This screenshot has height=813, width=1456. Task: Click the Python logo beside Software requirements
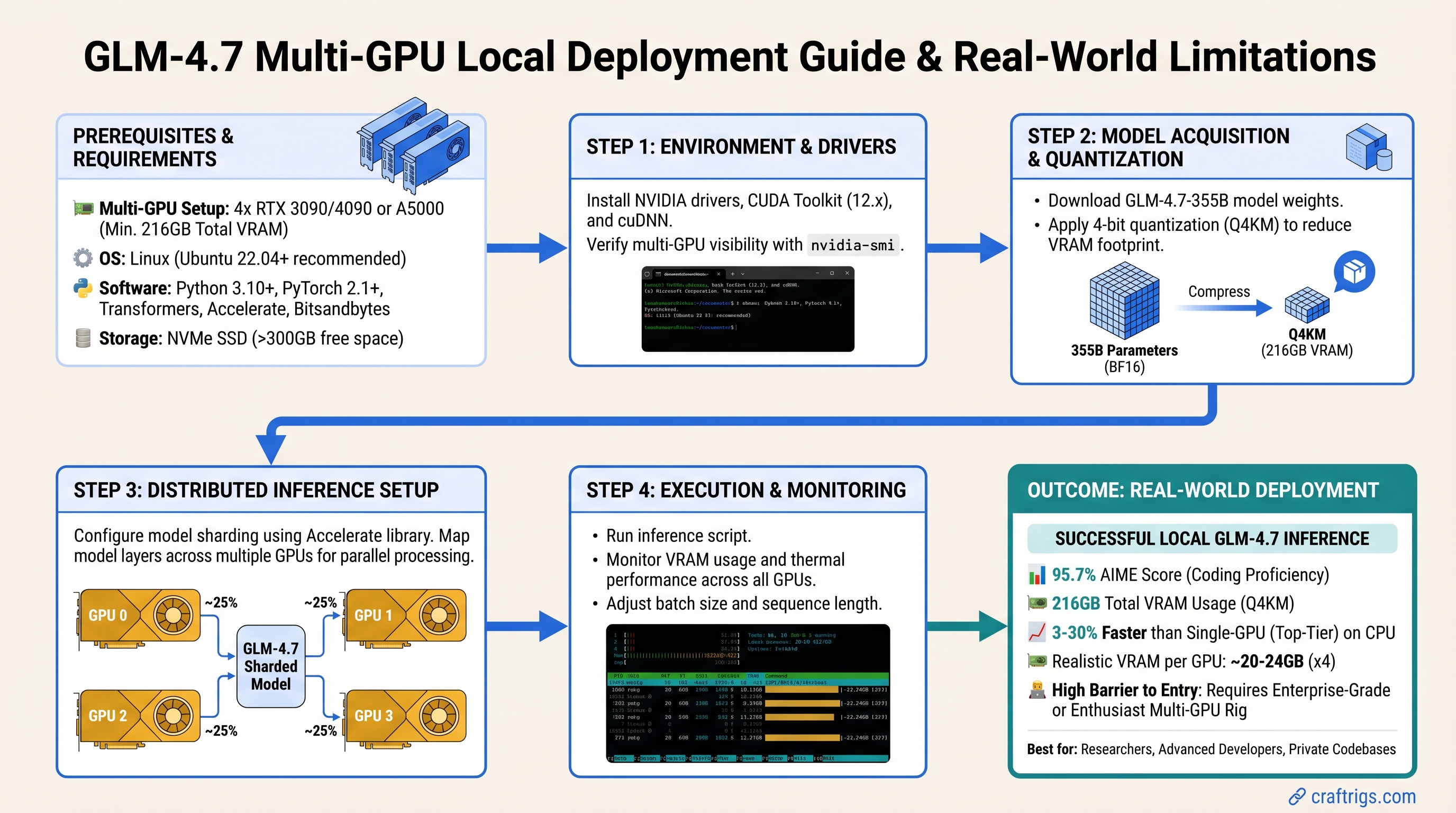83,288
